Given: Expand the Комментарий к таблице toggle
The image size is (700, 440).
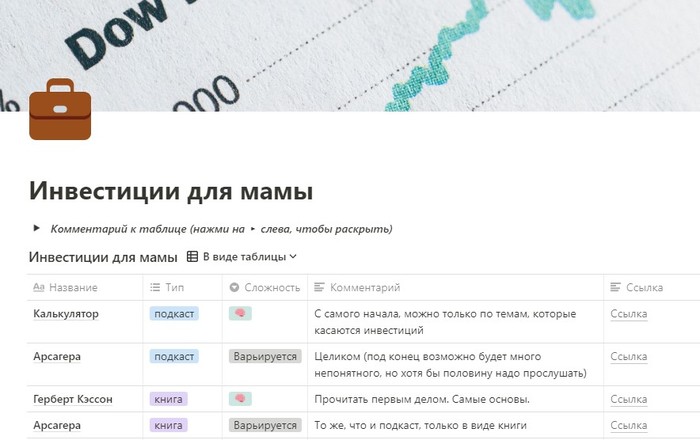Looking at the screenshot, I should (37, 228).
